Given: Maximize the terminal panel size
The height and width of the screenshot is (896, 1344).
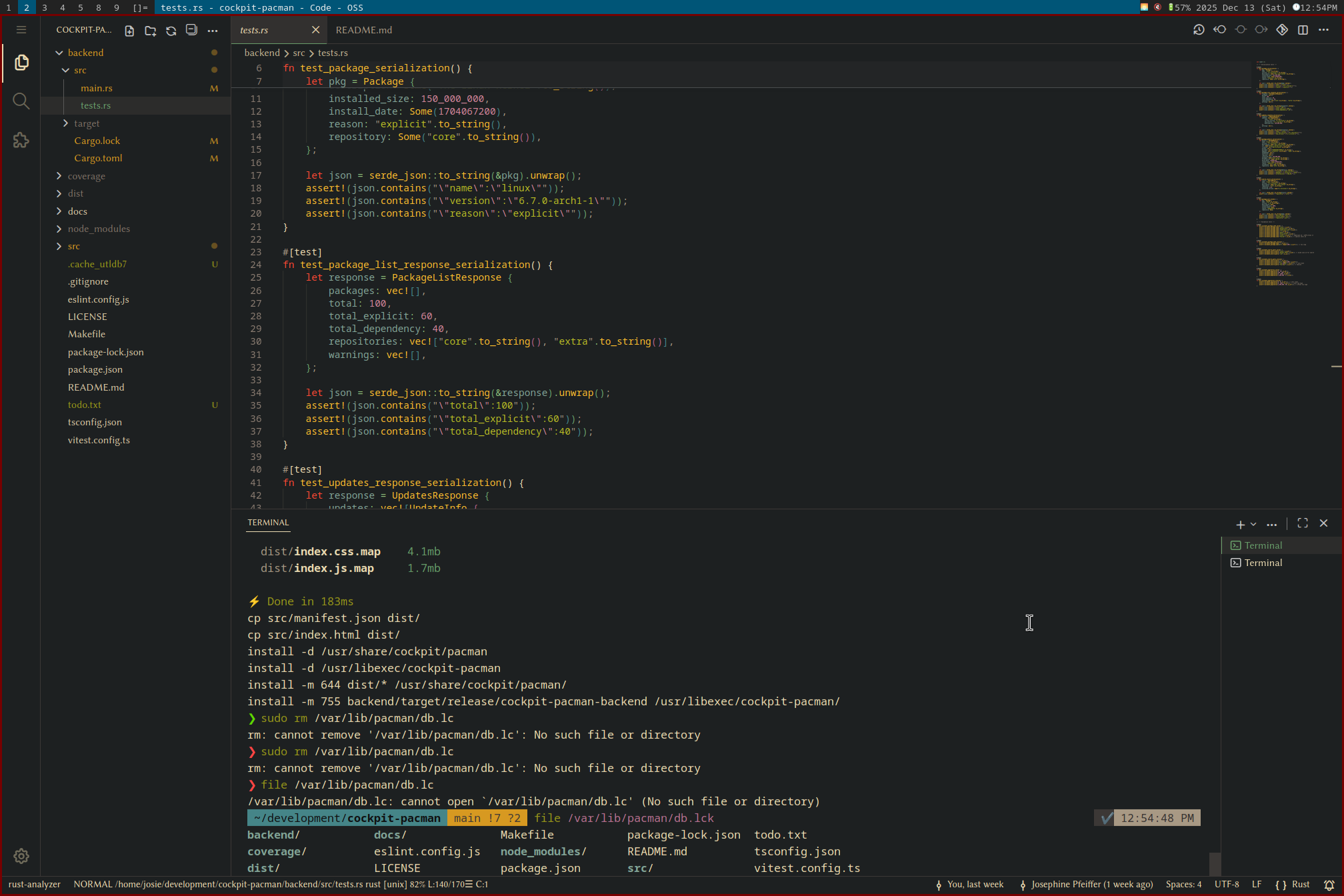Looking at the screenshot, I should click(x=1302, y=523).
